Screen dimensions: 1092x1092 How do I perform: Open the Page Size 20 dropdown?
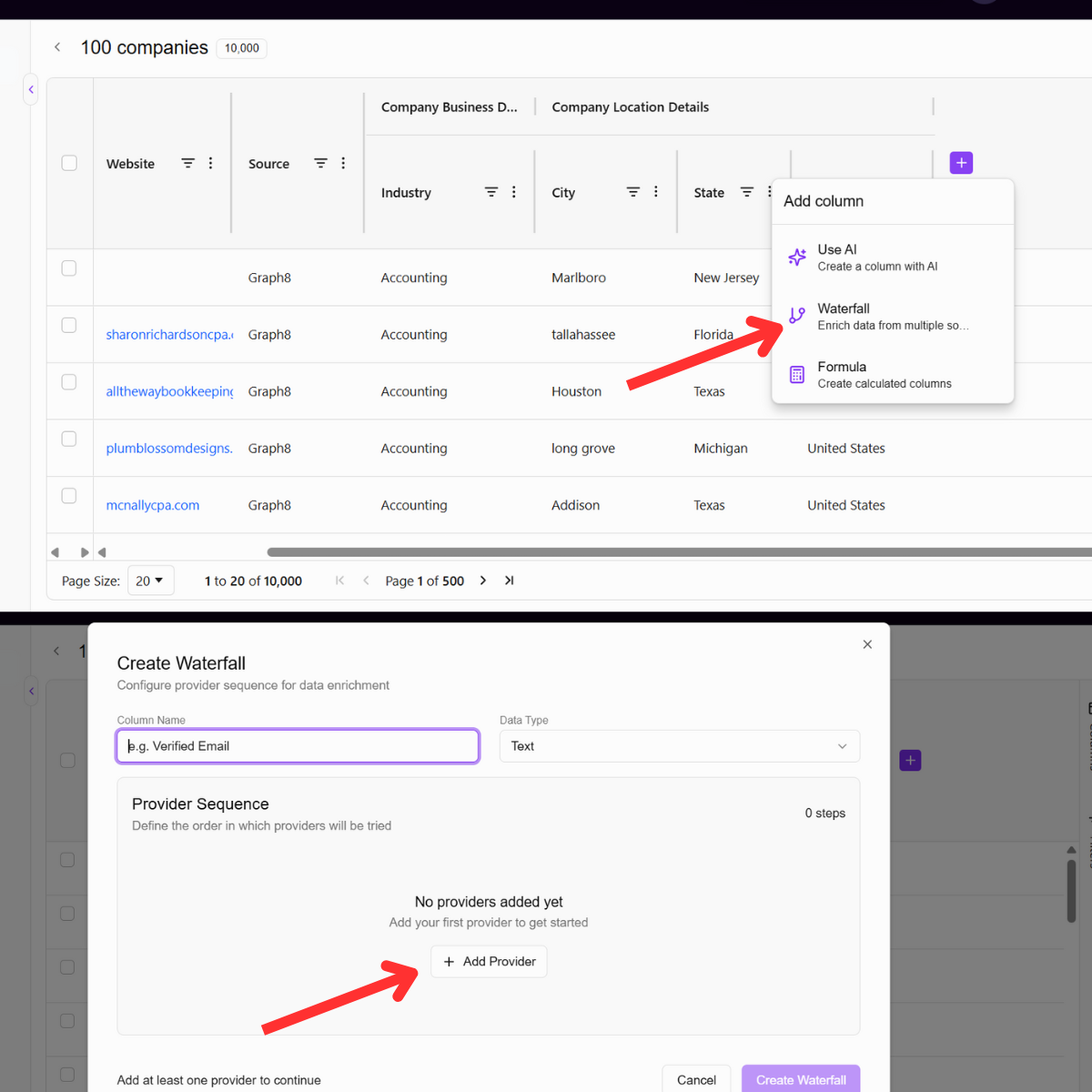pos(150,581)
